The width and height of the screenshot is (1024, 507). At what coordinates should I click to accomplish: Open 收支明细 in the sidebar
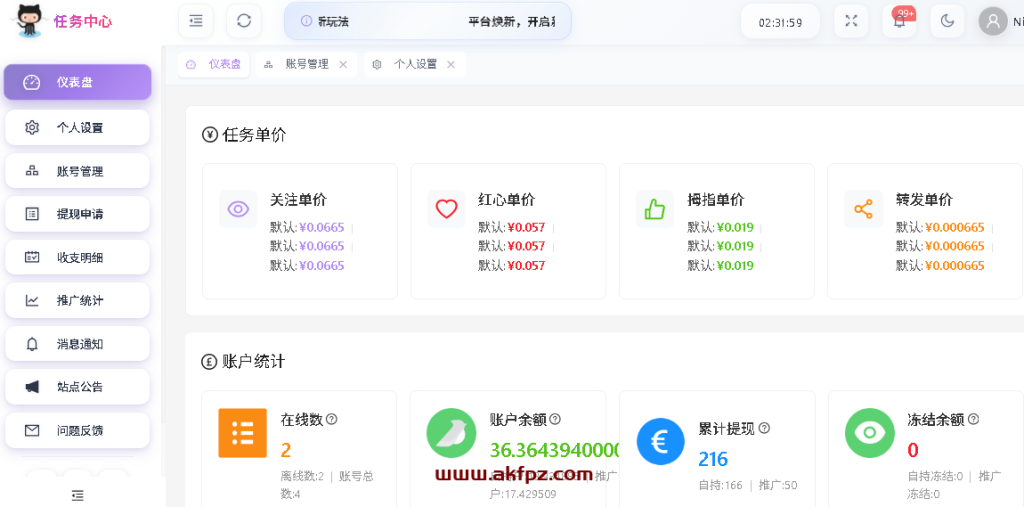click(78, 257)
